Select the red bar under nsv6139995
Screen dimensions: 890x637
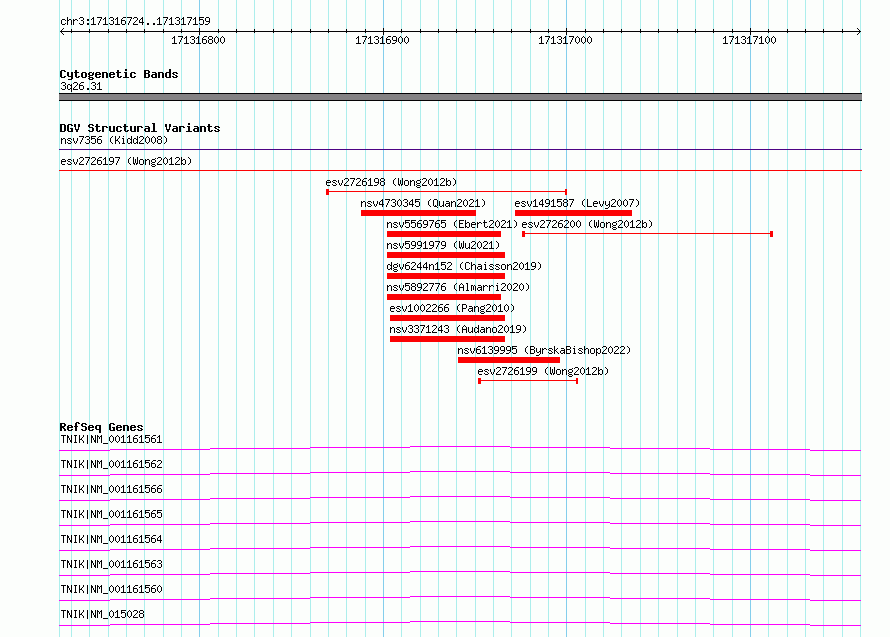tap(509, 360)
